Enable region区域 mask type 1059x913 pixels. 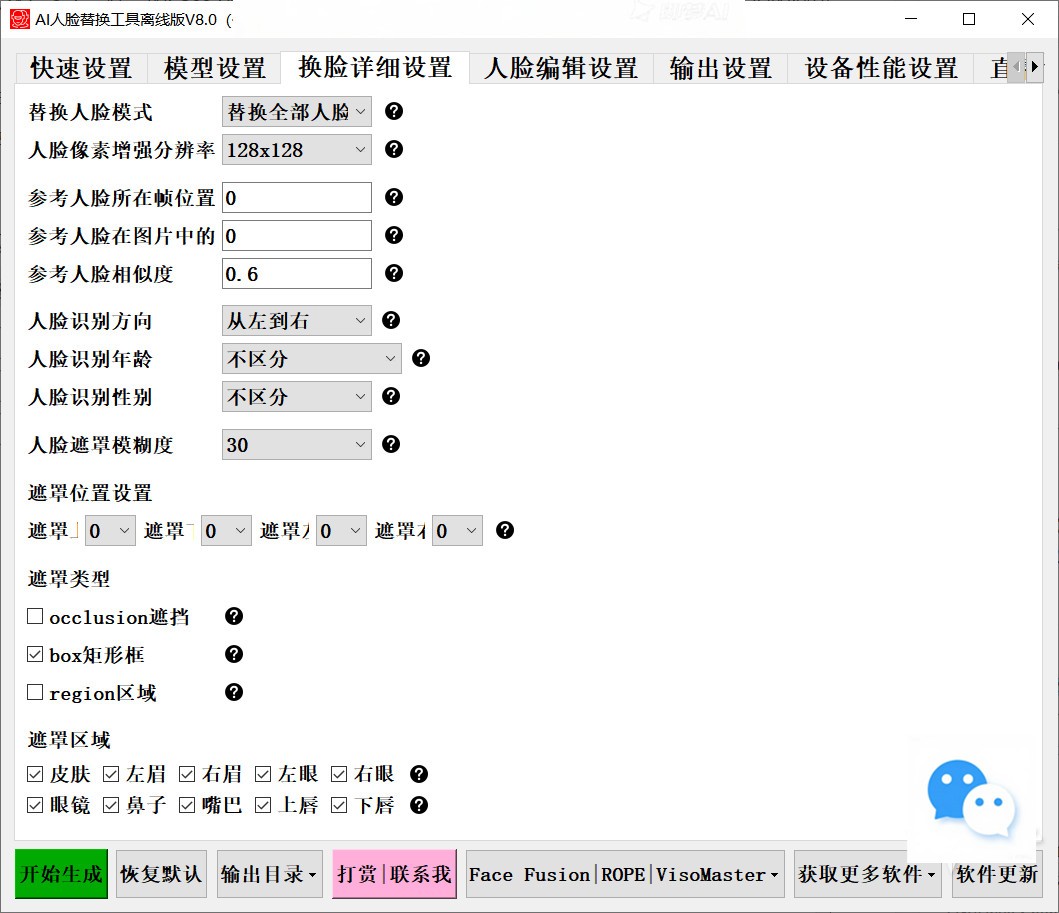pos(35,692)
